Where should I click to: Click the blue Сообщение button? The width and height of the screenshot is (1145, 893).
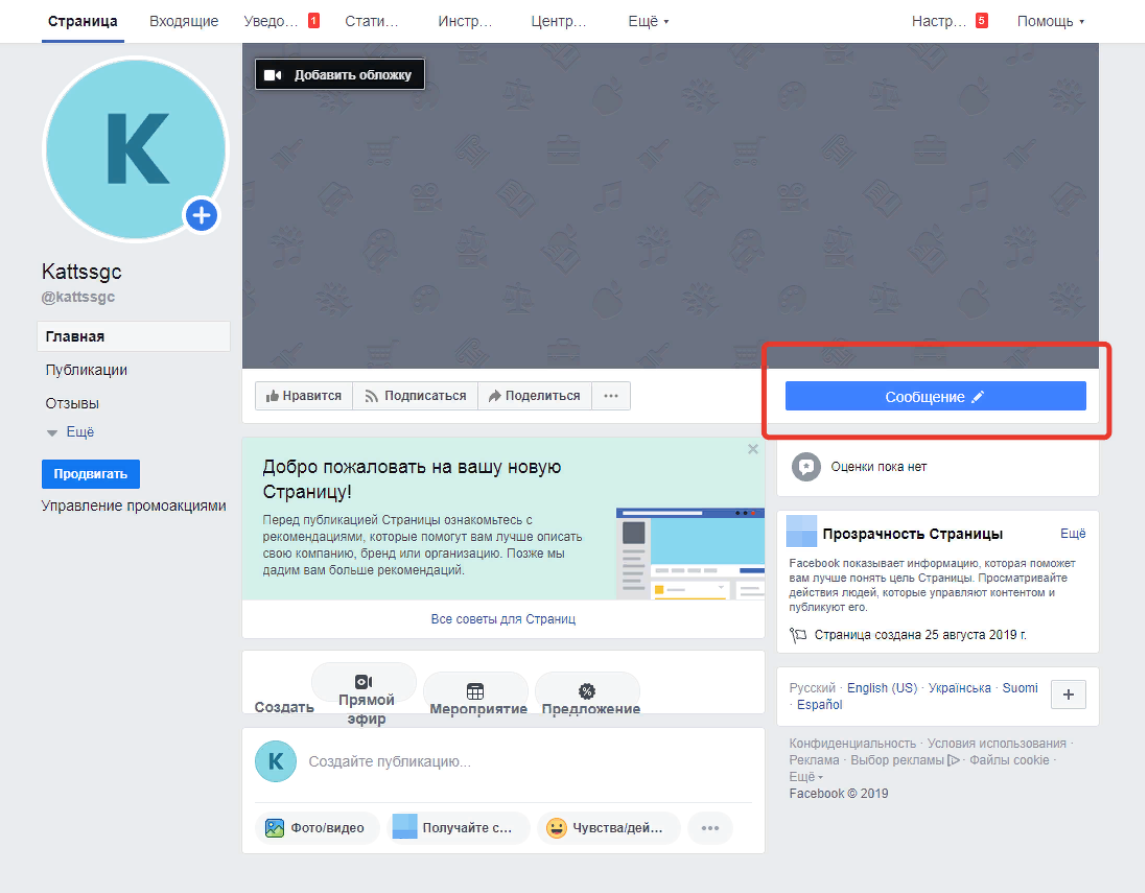pyautogui.click(x=935, y=396)
